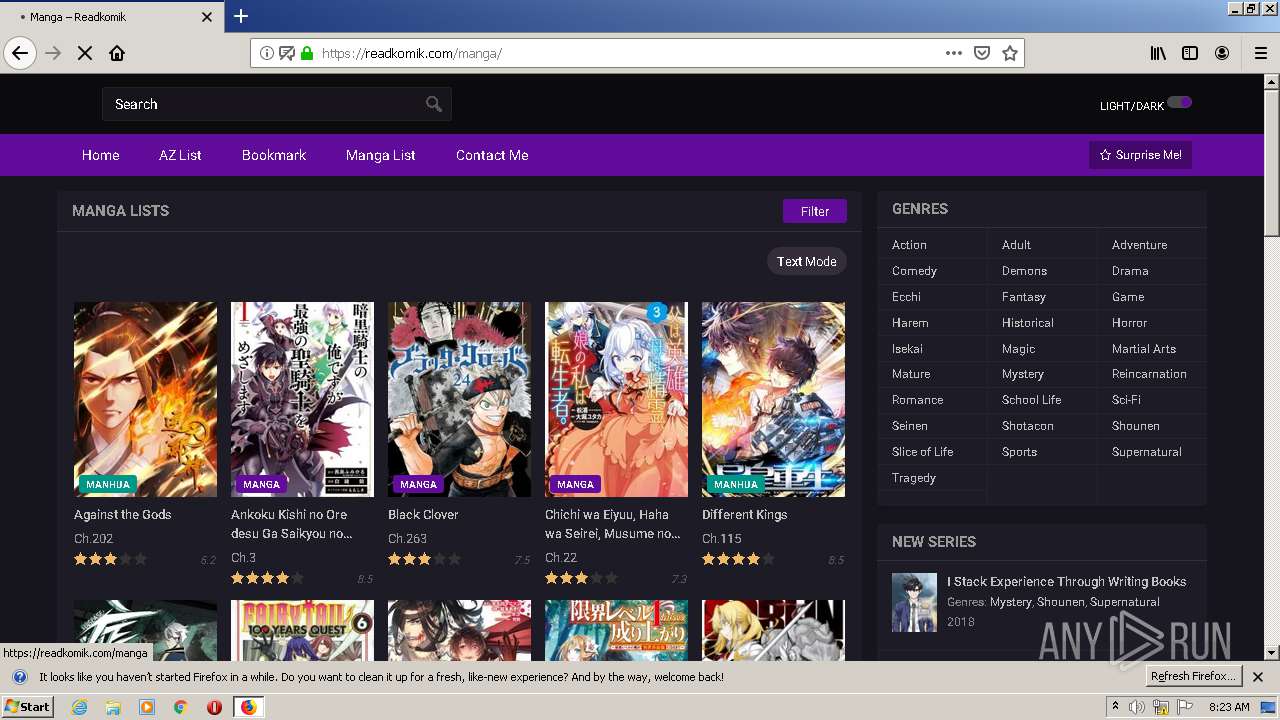Open Internet Explorer from the taskbar
This screenshot has width=1280, height=720.
point(80,707)
